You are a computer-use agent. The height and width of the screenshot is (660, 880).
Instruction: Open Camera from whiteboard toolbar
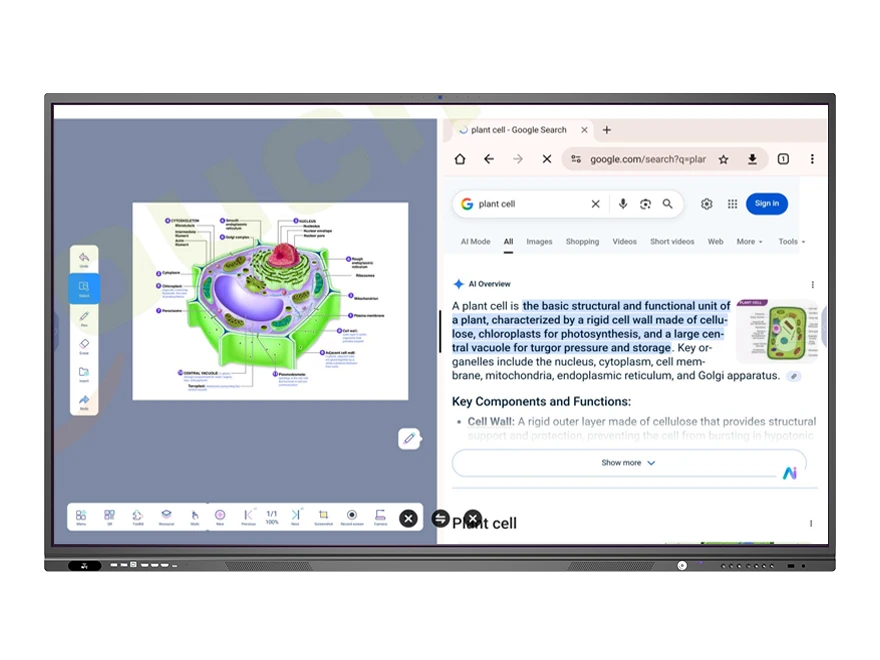[381, 517]
